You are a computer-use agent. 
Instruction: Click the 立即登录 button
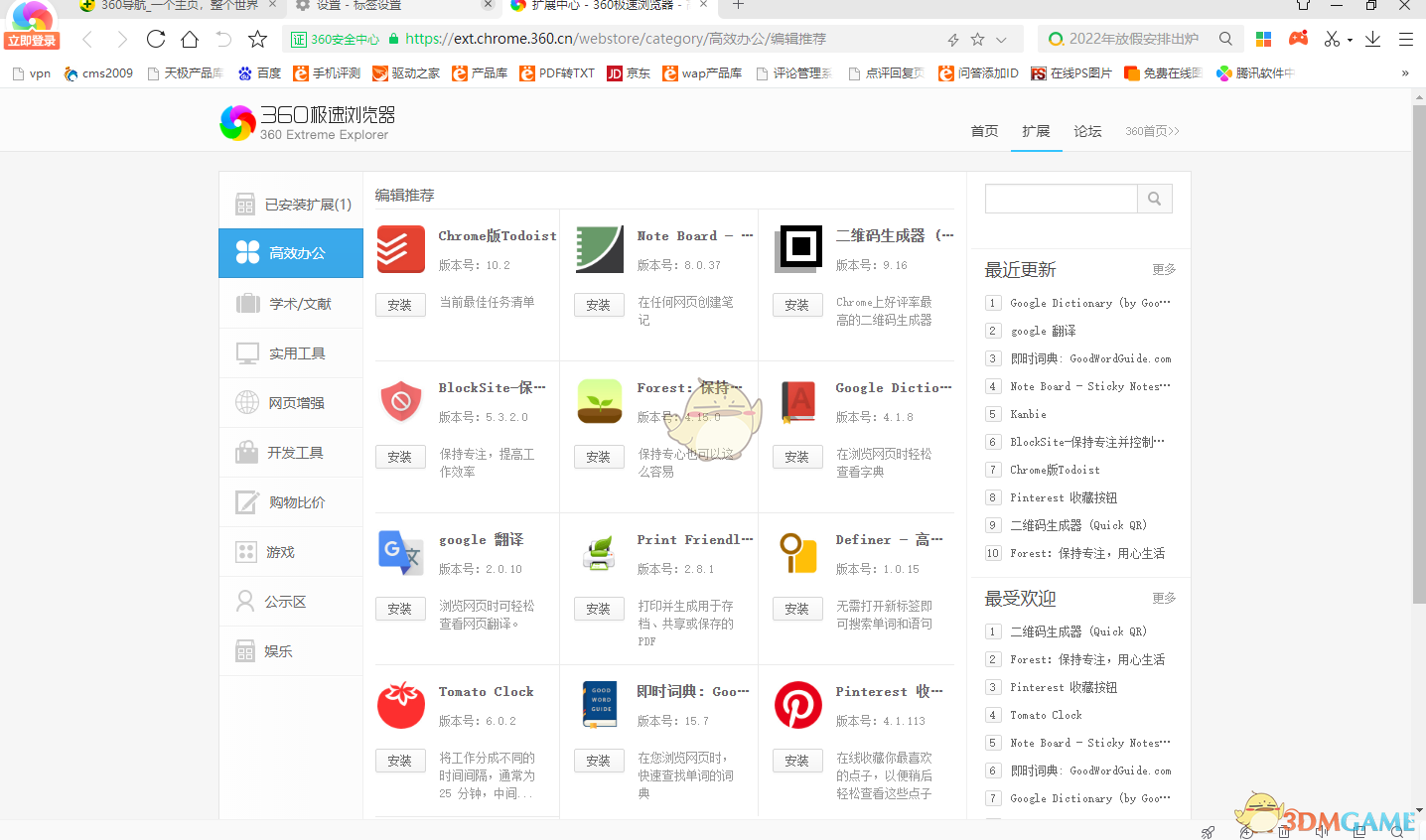[x=32, y=41]
